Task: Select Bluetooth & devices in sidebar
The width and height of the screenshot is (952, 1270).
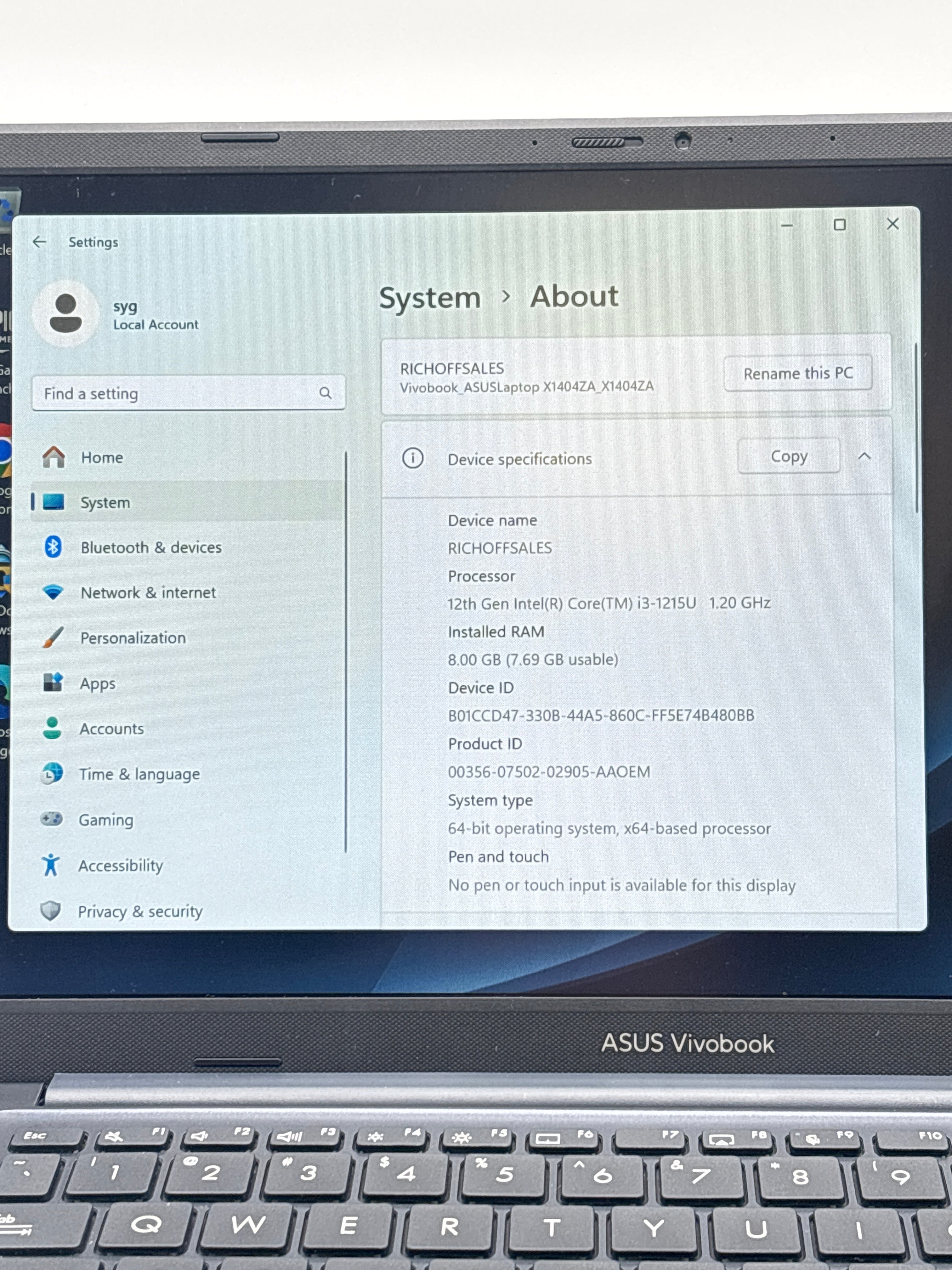Action: (x=188, y=547)
